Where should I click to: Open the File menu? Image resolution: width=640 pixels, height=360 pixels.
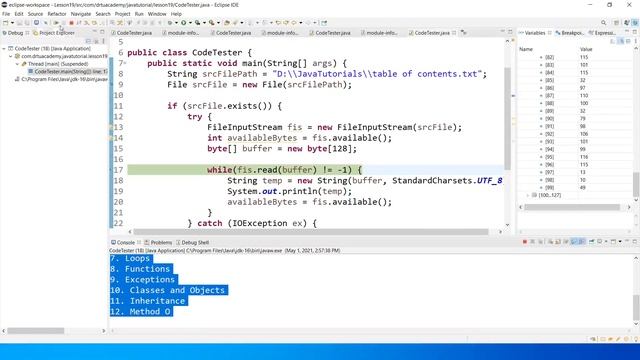pos(6,14)
